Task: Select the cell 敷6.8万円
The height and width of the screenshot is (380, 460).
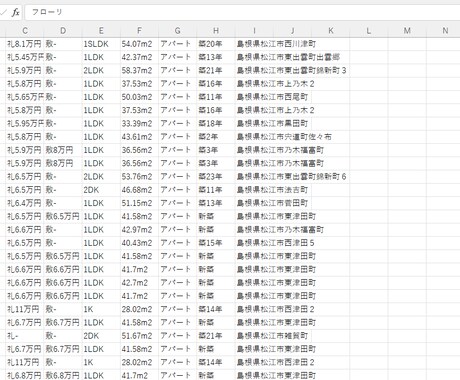Action: [63, 376]
